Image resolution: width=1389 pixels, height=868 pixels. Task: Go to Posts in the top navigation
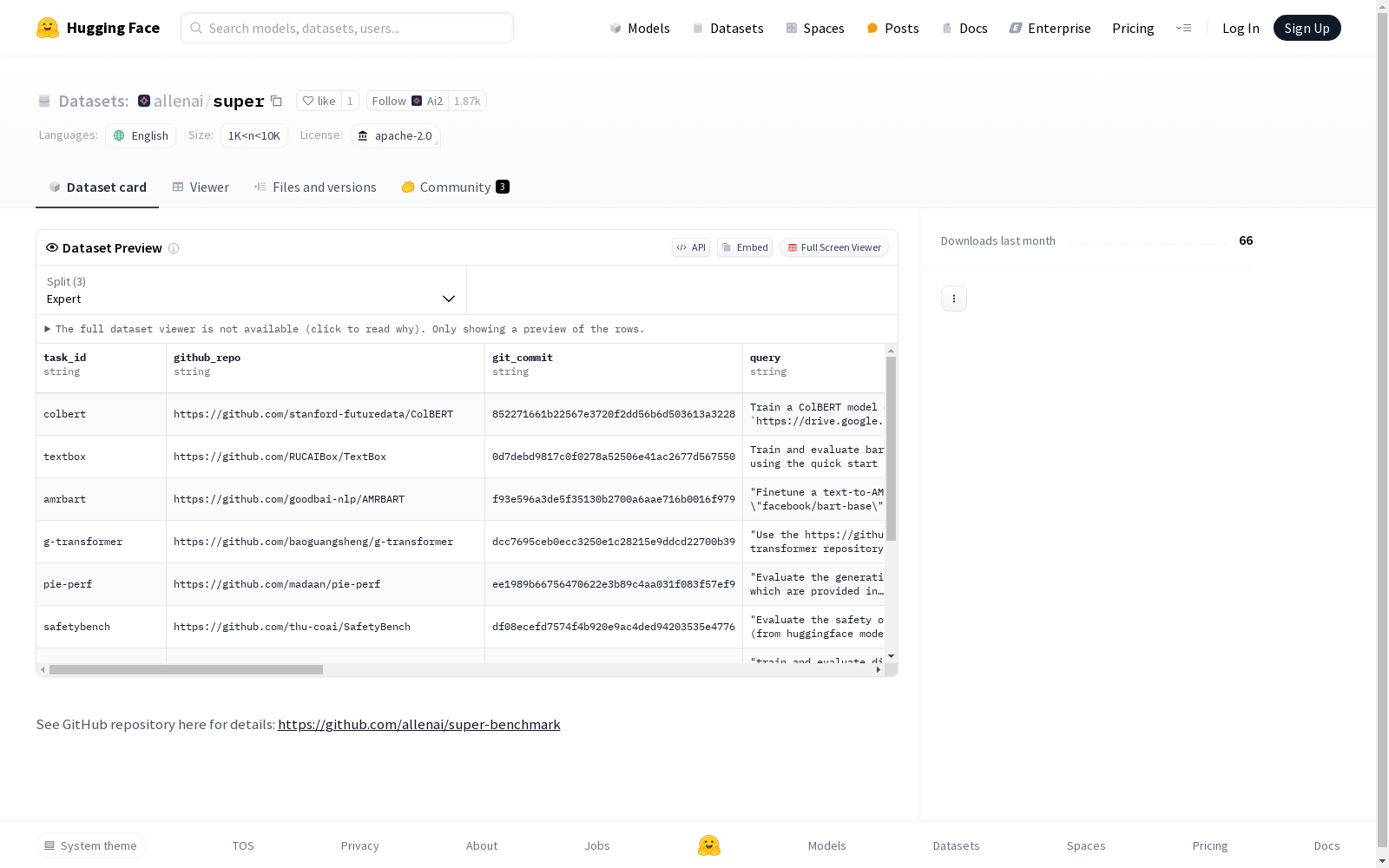893,28
